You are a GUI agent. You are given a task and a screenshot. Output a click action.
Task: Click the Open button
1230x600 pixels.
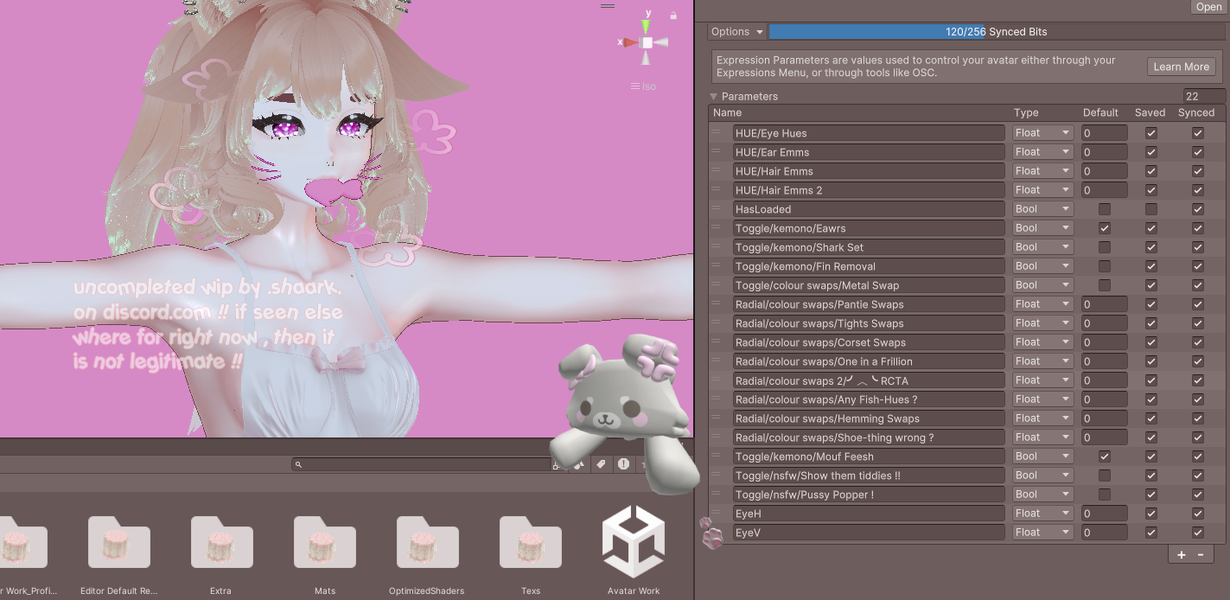(1208, 7)
